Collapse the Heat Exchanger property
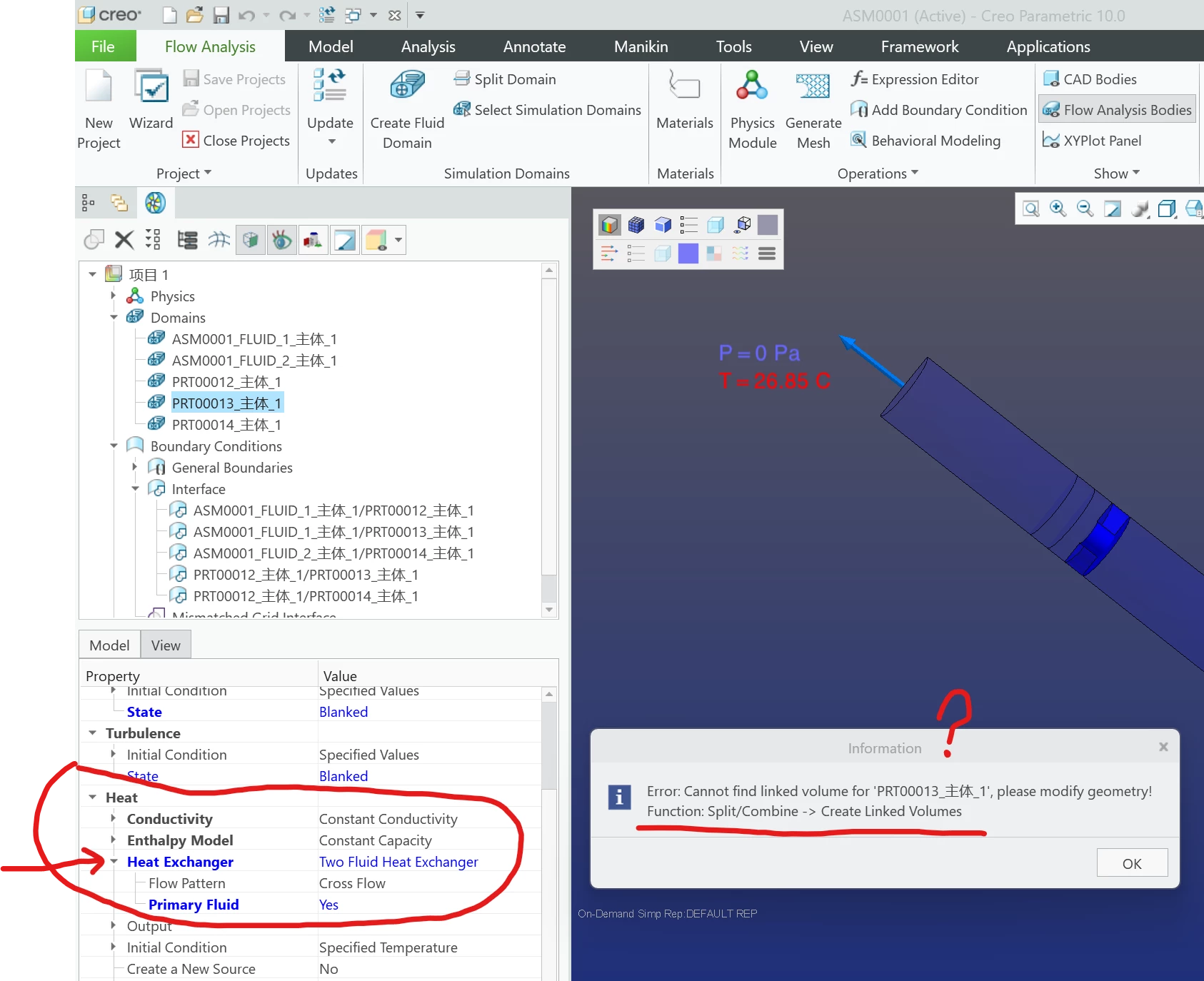 [114, 861]
